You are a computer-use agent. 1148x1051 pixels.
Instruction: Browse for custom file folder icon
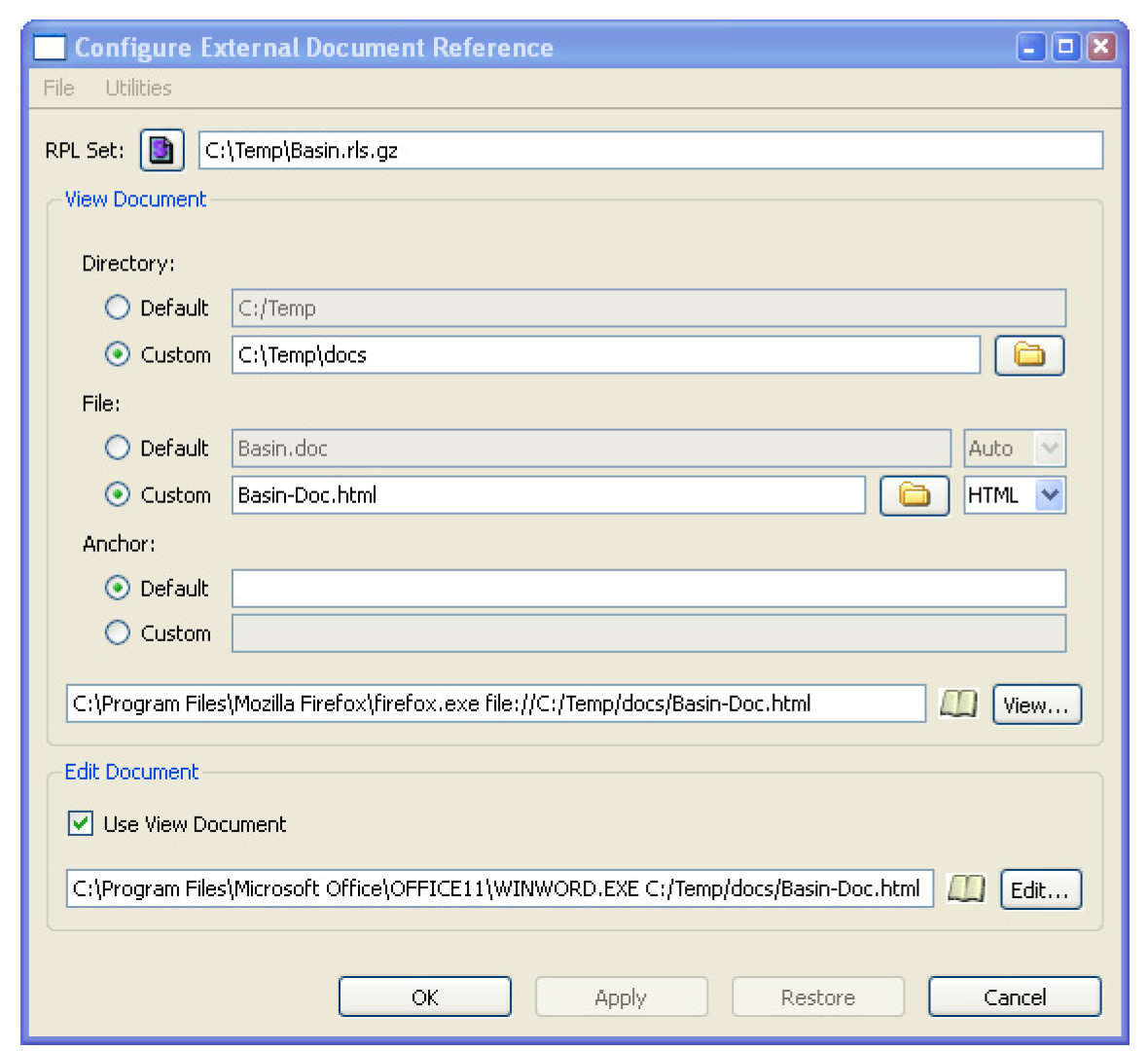pos(914,495)
